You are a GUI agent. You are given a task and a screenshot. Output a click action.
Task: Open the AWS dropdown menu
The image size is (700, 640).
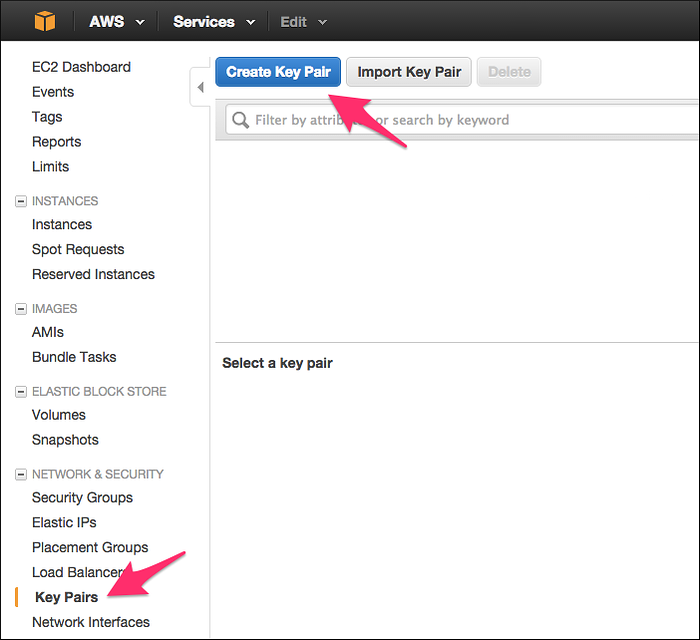tap(117, 21)
